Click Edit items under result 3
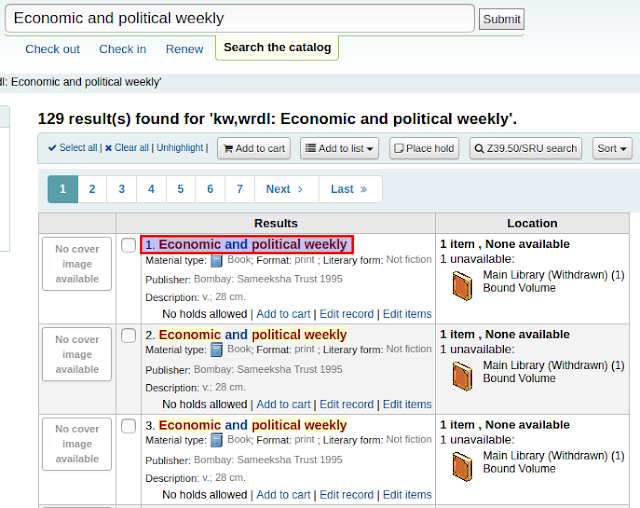Viewport: 640px width, 508px height. coord(407,495)
